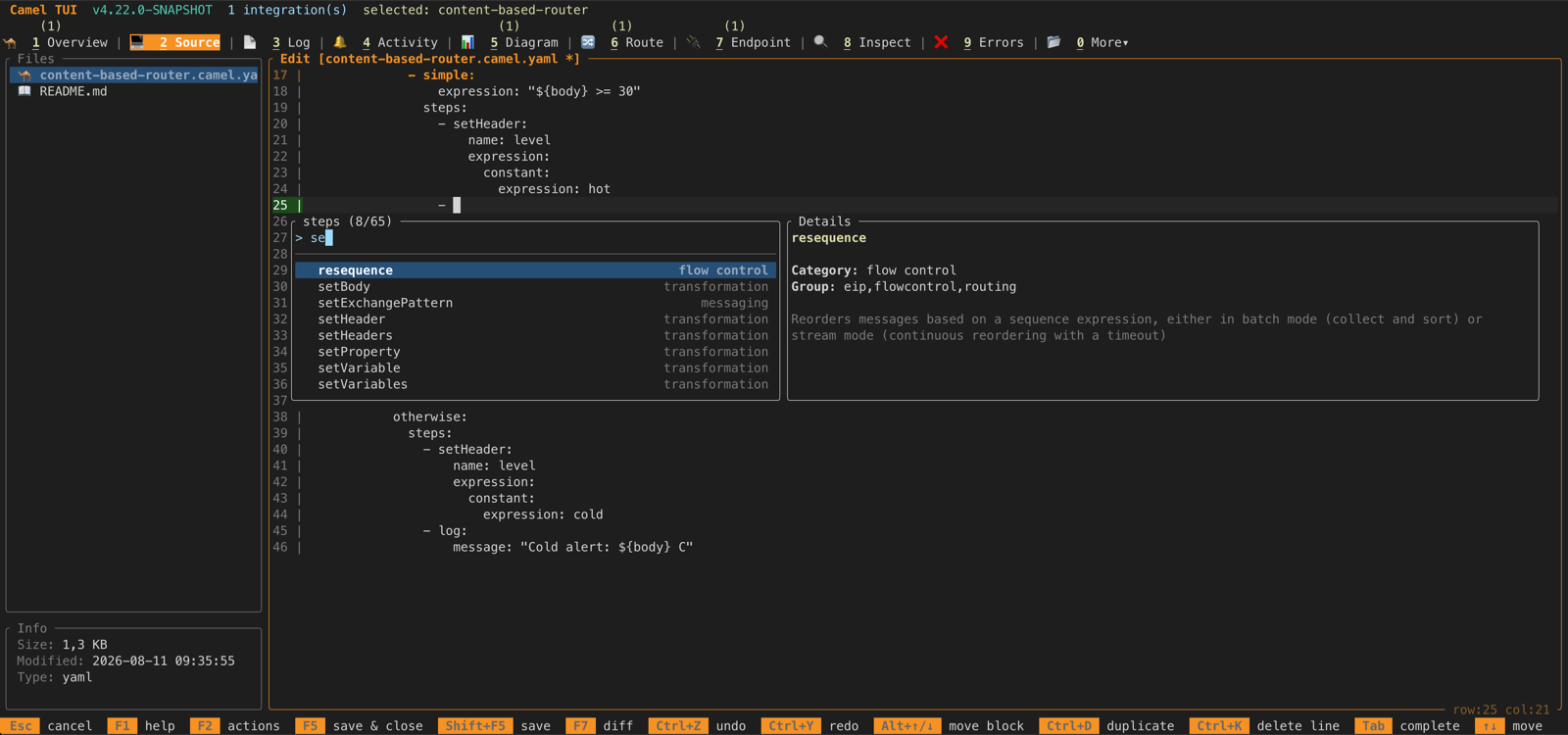Viewport: 1568px width, 735px height.
Task: Open the Diagram tab
Action: pyautogui.click(x=524, y=42)
